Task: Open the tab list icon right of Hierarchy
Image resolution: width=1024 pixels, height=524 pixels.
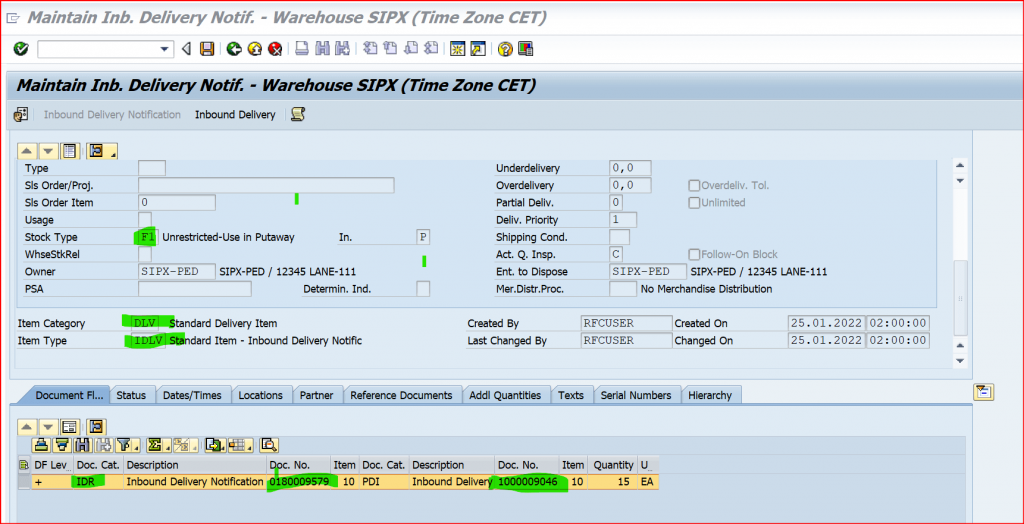Action: (983, 392)
